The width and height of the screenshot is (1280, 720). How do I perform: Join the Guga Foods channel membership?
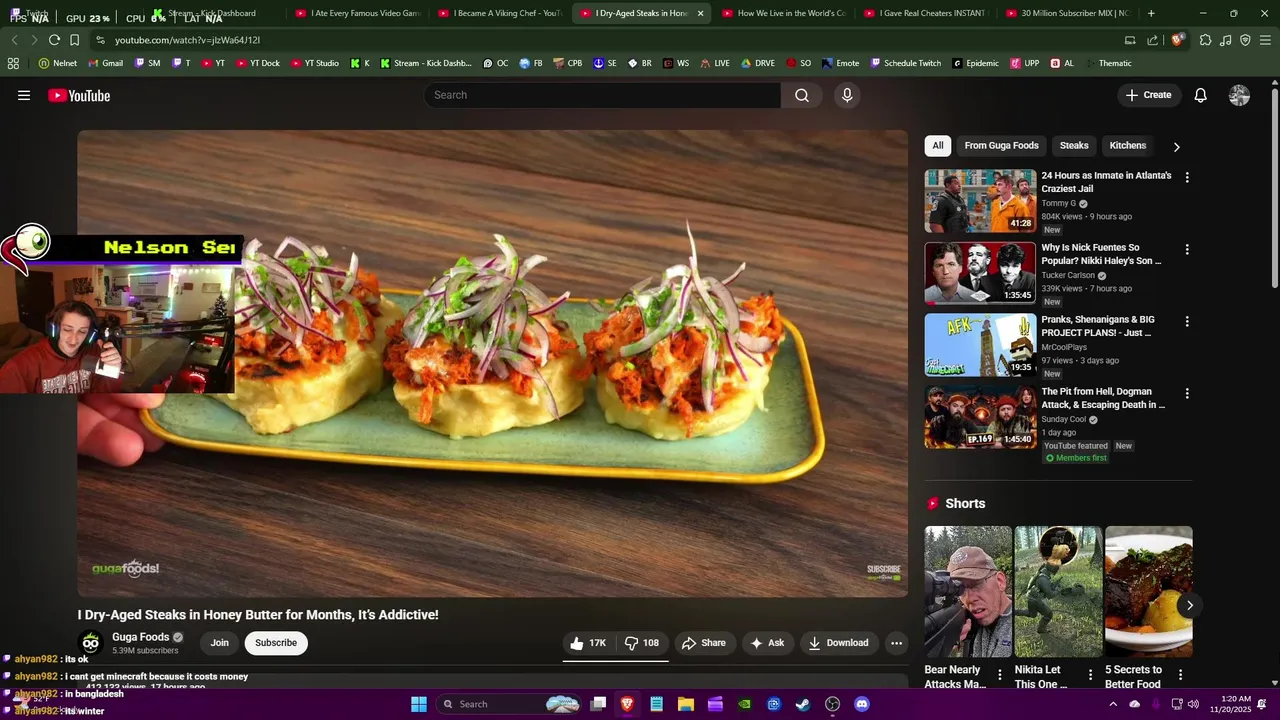(220, 643)
